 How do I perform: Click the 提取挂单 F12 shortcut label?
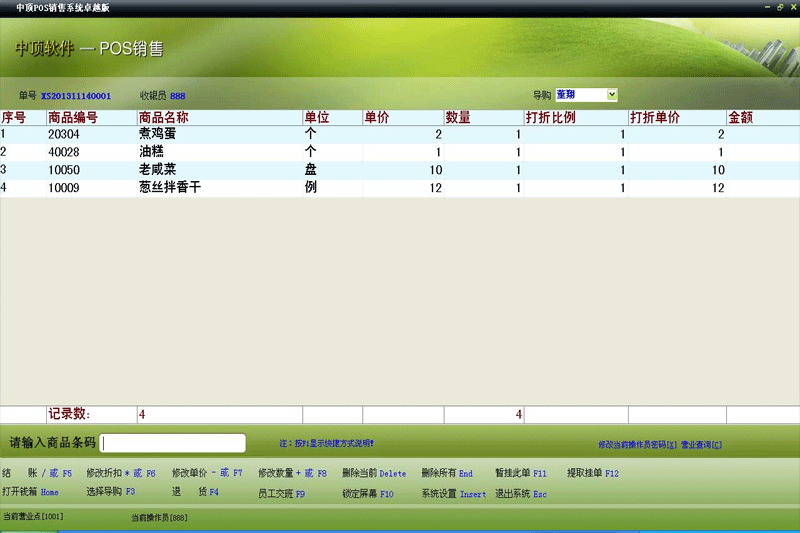pos(593,473)
